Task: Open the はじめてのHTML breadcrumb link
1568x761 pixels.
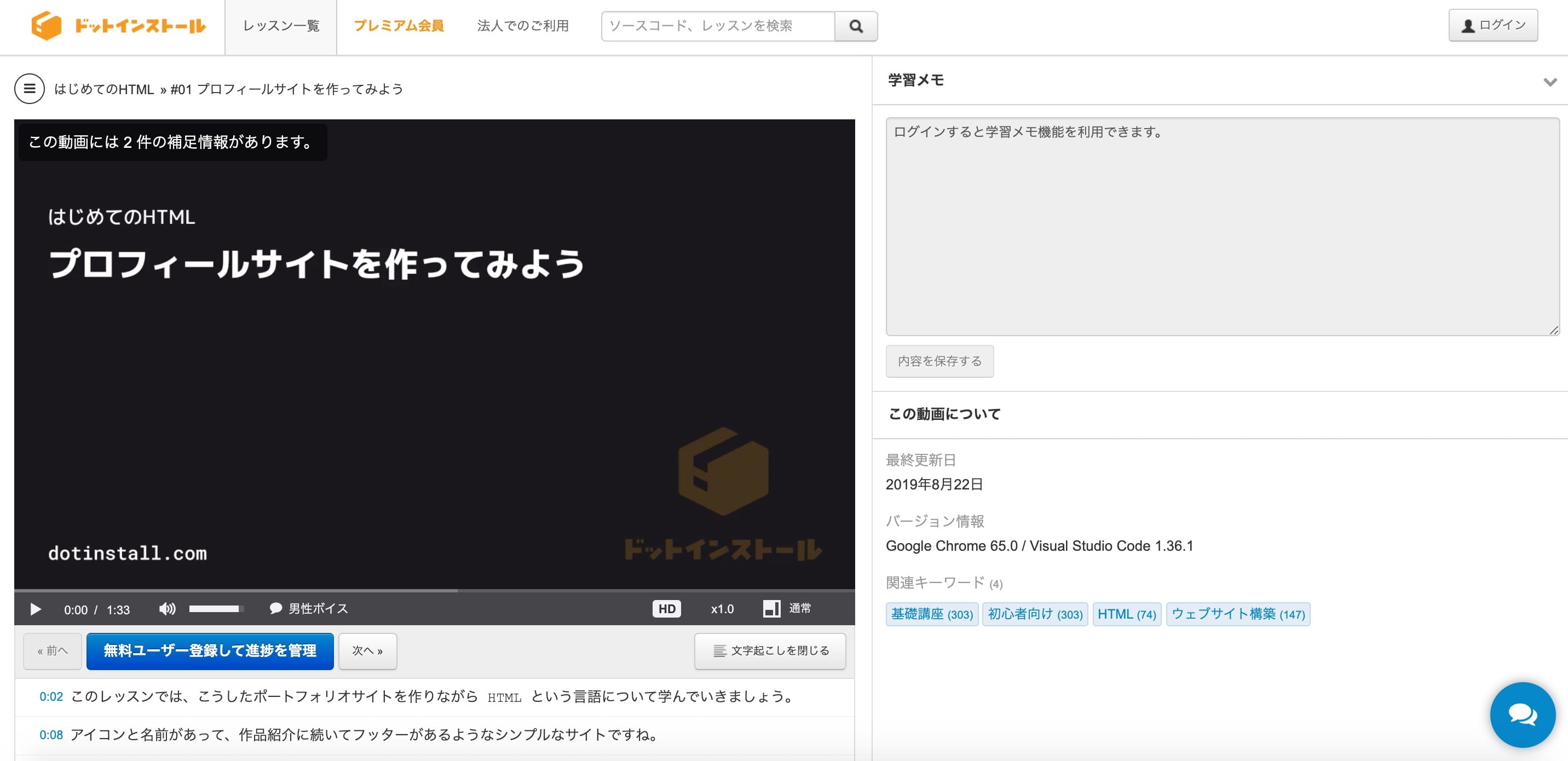Action: point(104,89)
